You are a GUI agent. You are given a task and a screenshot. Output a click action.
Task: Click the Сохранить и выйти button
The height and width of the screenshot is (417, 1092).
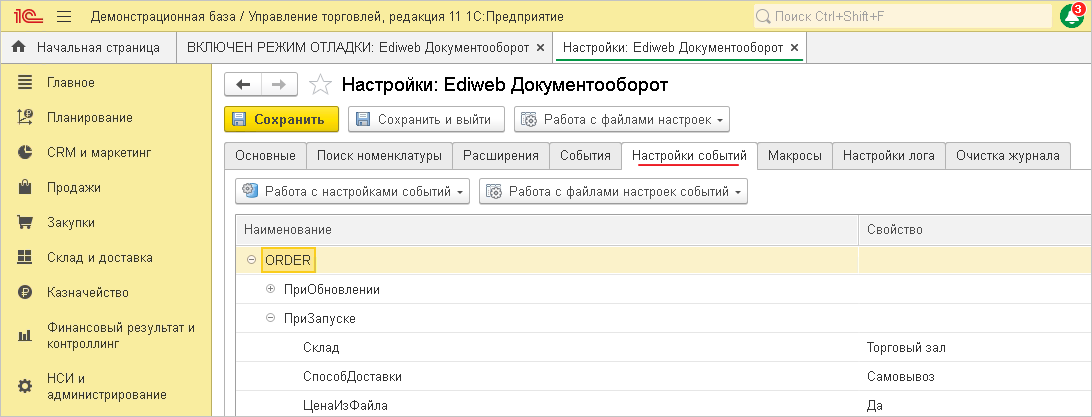tap(426, 120)
